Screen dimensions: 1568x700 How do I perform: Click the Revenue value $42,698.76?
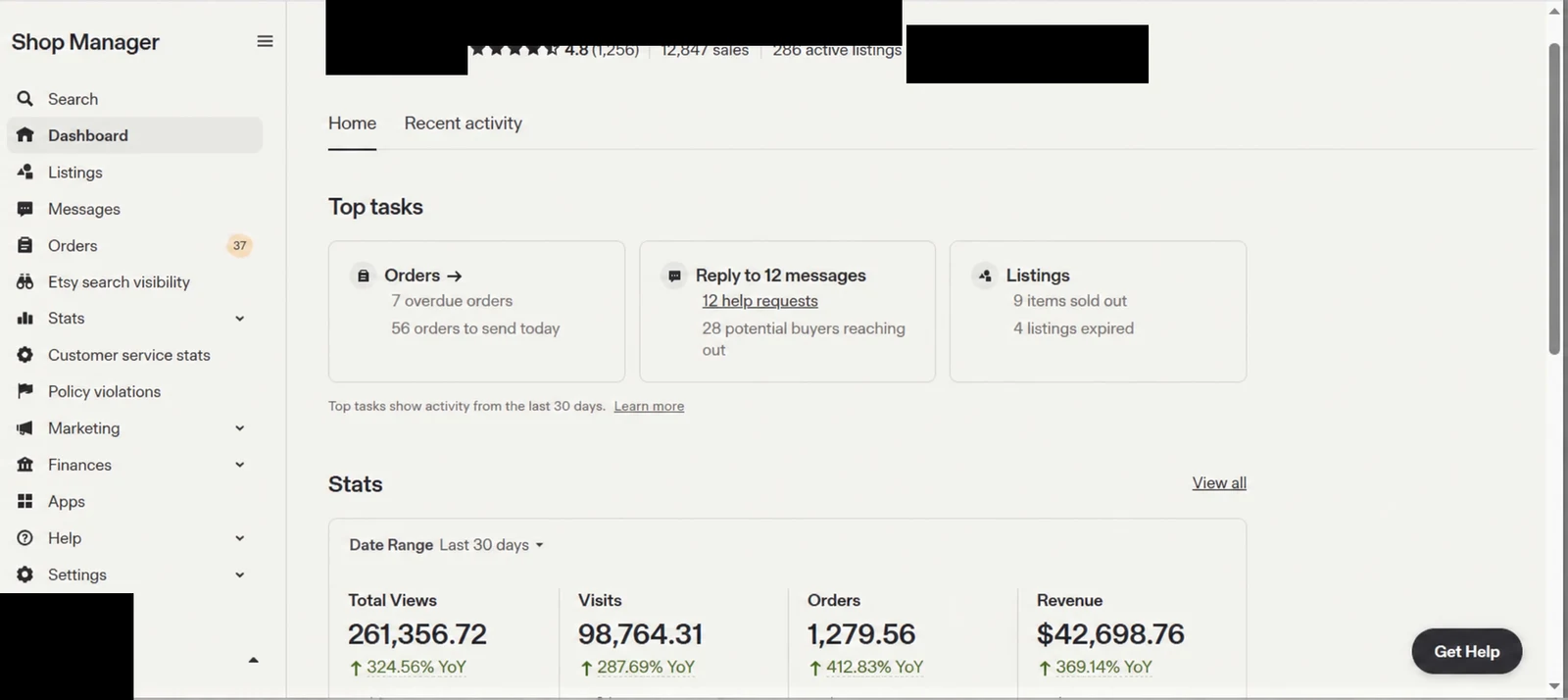point(1110,634)
